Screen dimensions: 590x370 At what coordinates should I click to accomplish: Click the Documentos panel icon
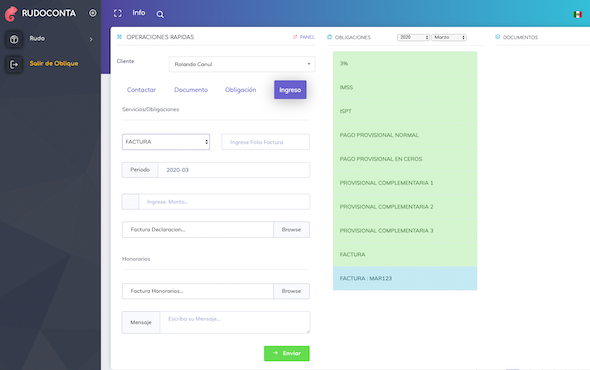click(497, 37)
